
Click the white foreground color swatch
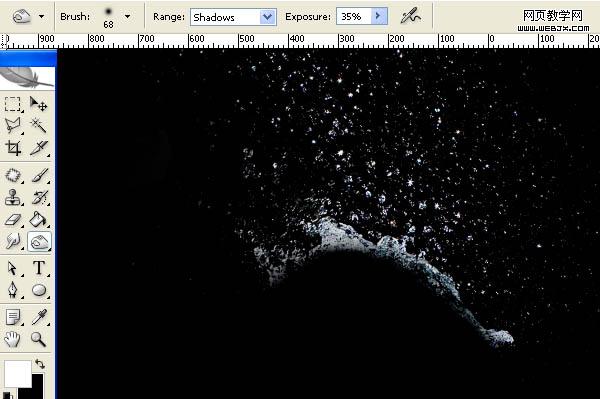(17, 373)
